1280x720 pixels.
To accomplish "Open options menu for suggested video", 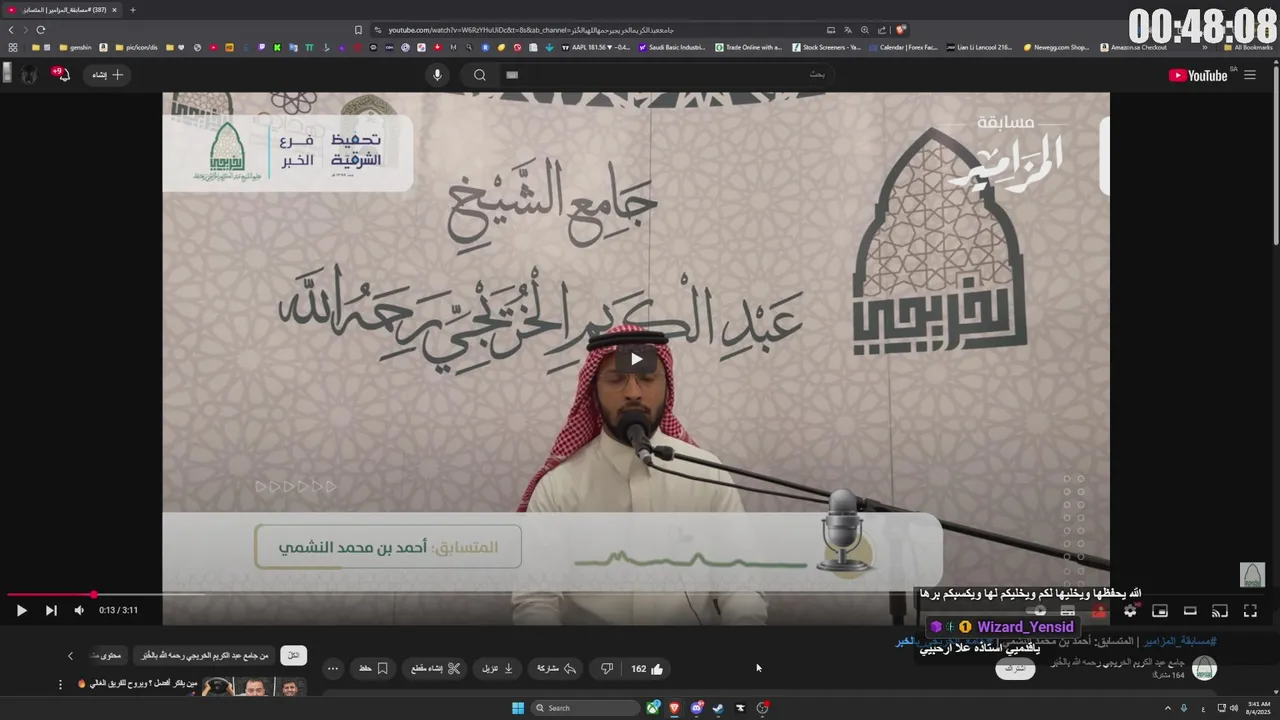I will point(60,685).
